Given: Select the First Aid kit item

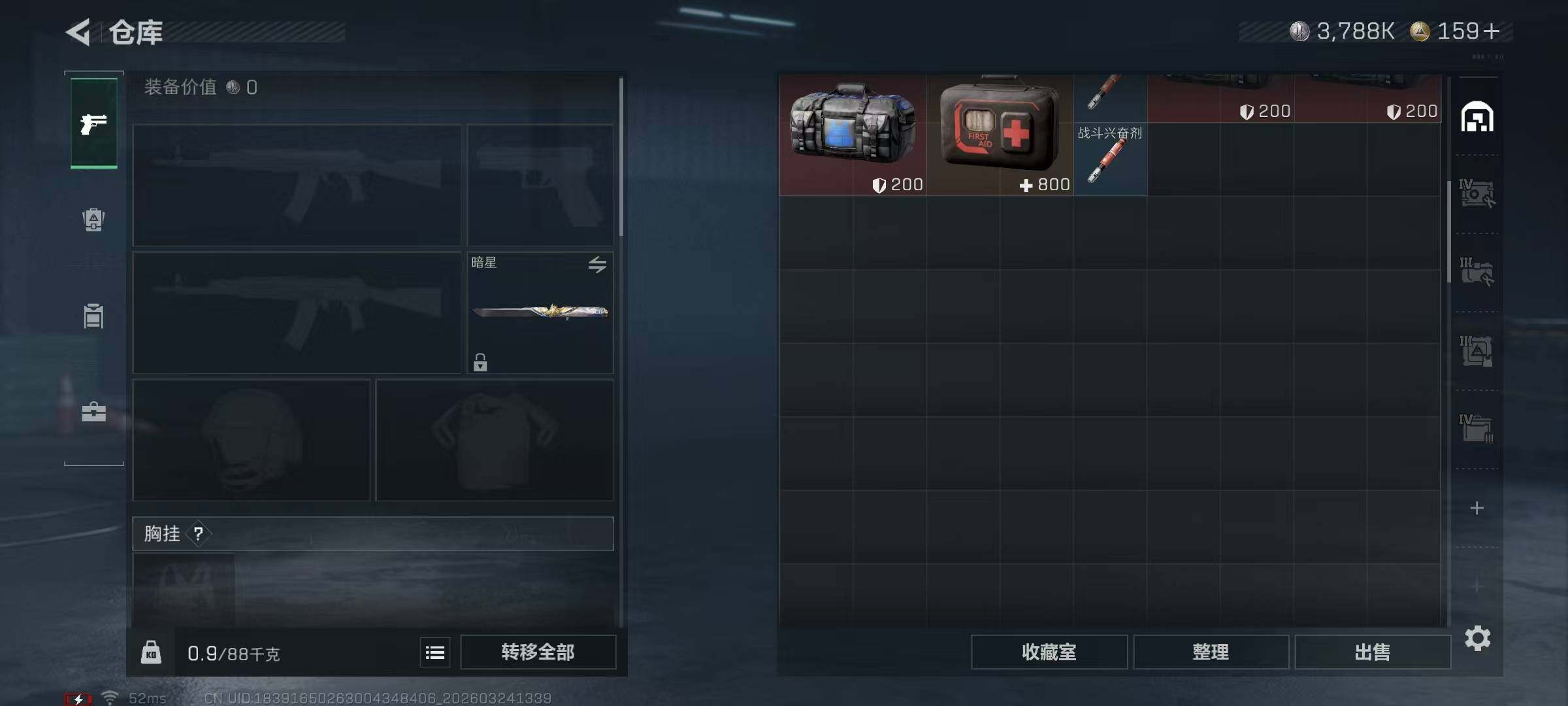Looking at the screenshot, I should (x=1000, y=135).
